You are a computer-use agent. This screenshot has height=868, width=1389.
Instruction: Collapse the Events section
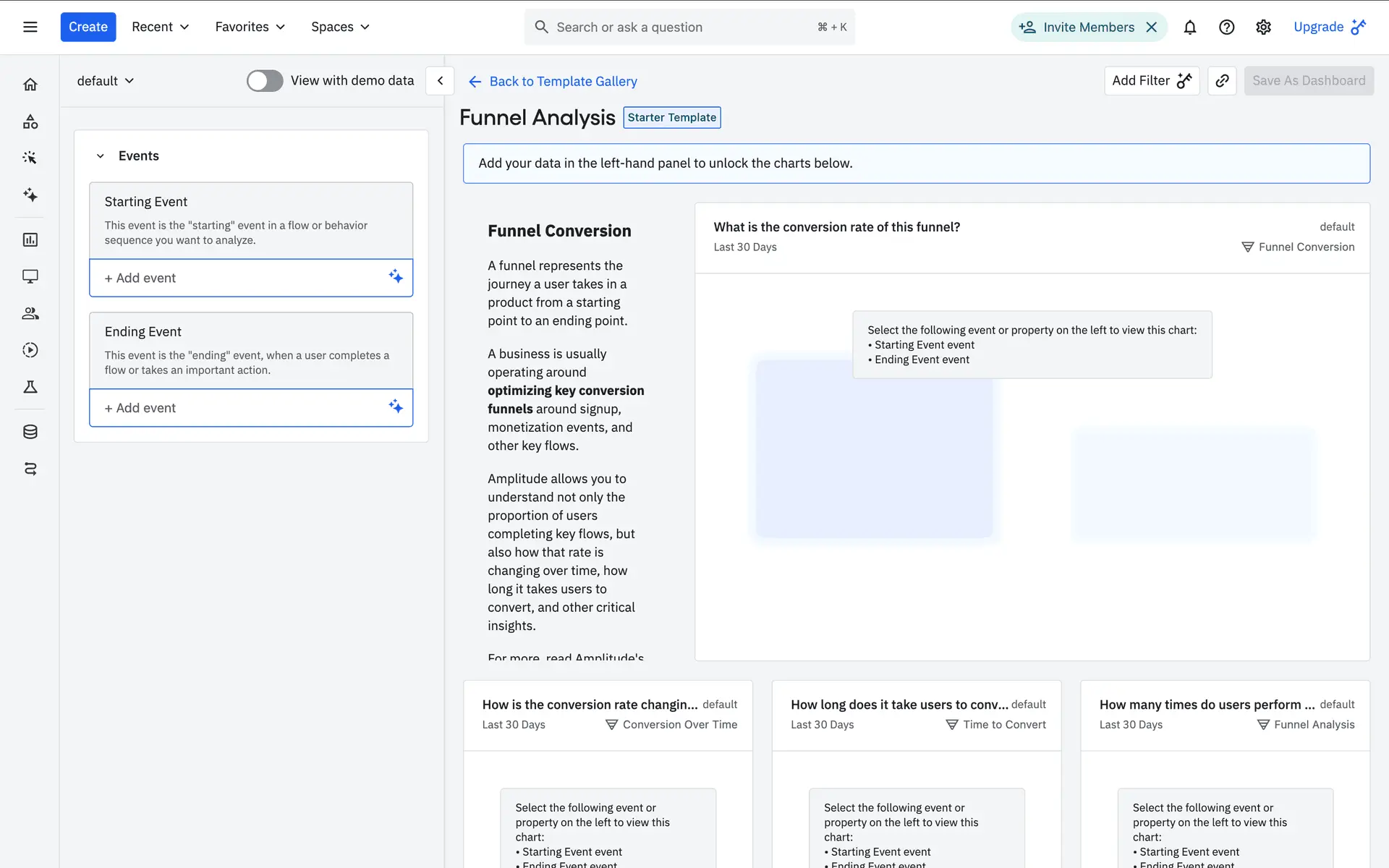pos(101,156)
